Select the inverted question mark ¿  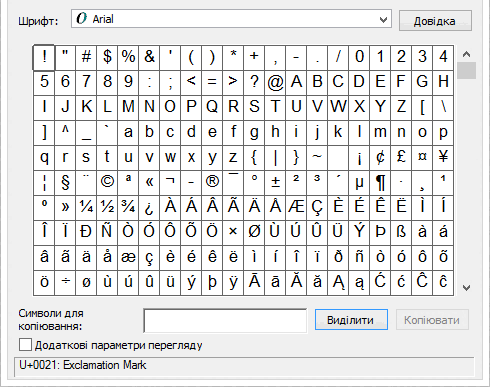point(149,207)
